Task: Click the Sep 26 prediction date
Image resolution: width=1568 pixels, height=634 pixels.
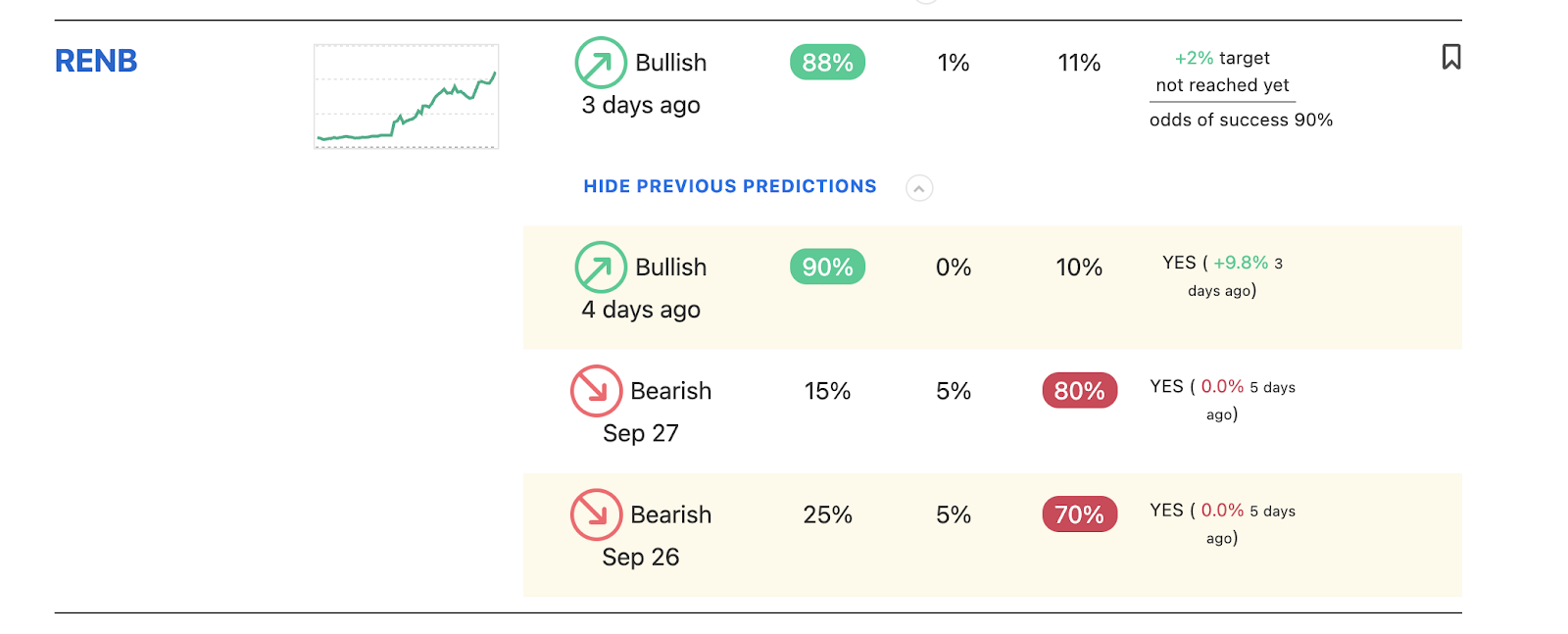Action: [641, 557]
